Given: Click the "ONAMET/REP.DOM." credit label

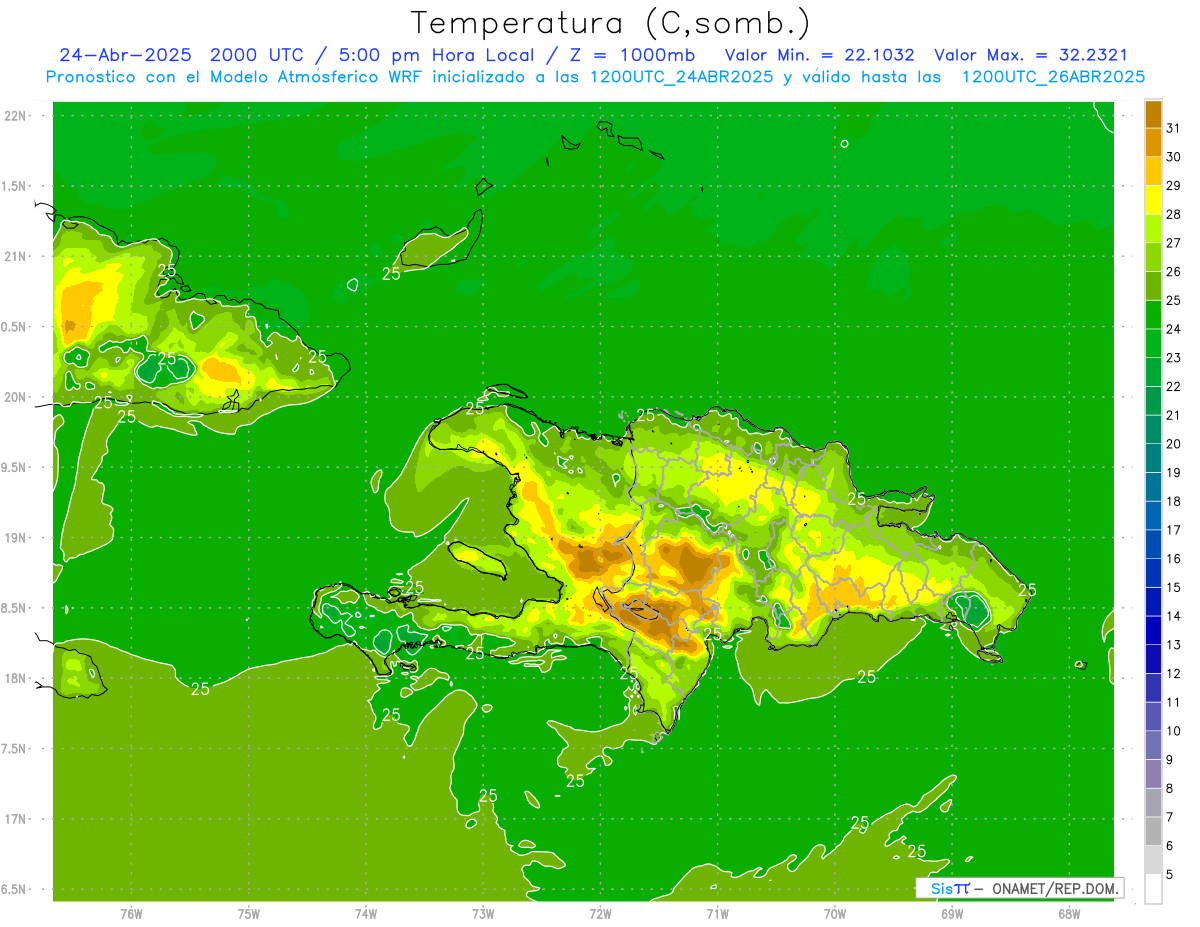Looking at the screenshot, I should (1054, 888).
